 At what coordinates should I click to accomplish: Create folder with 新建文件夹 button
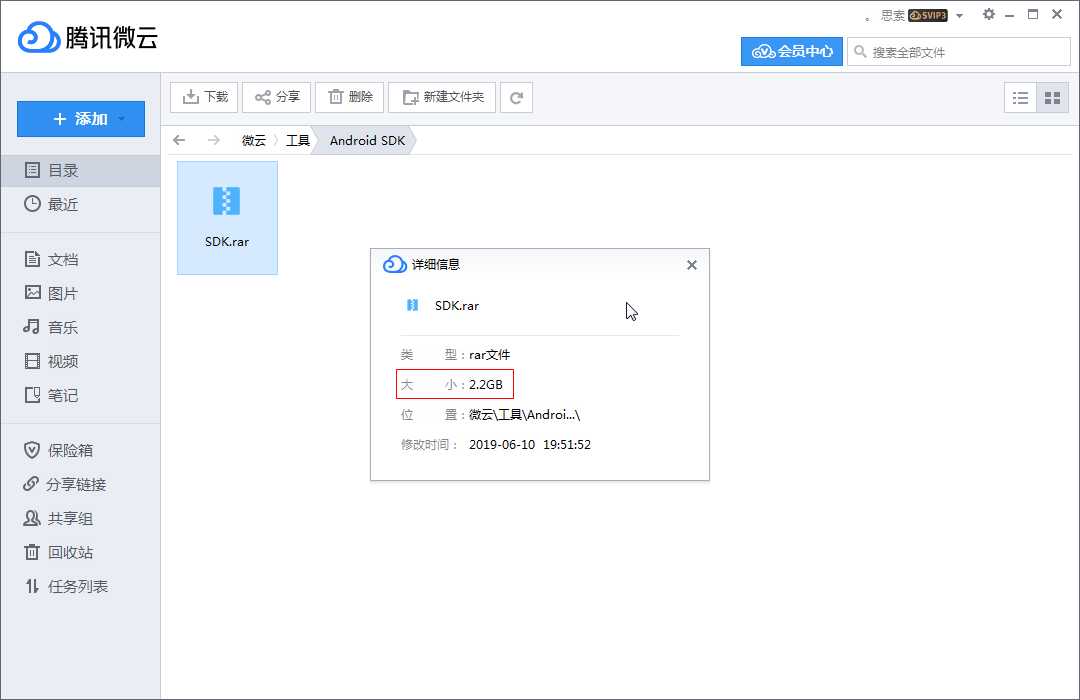click(x=442, y=97)
